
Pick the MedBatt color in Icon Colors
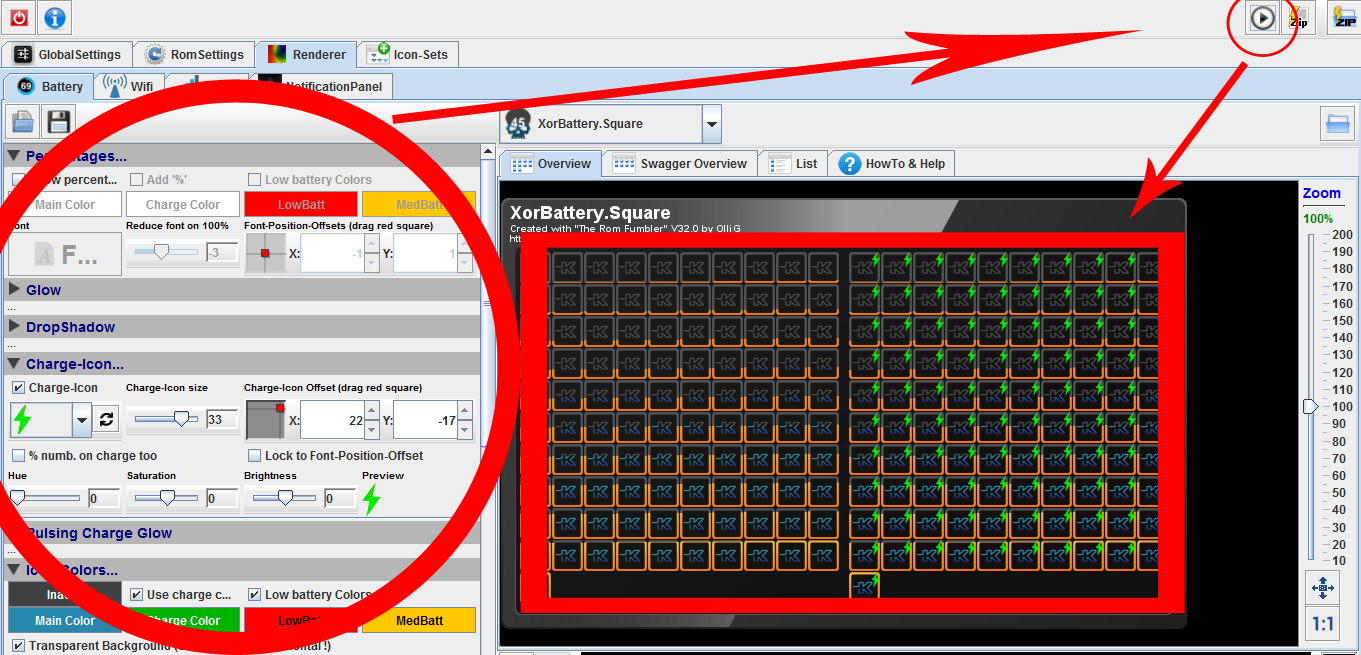(x=419, y=620)
